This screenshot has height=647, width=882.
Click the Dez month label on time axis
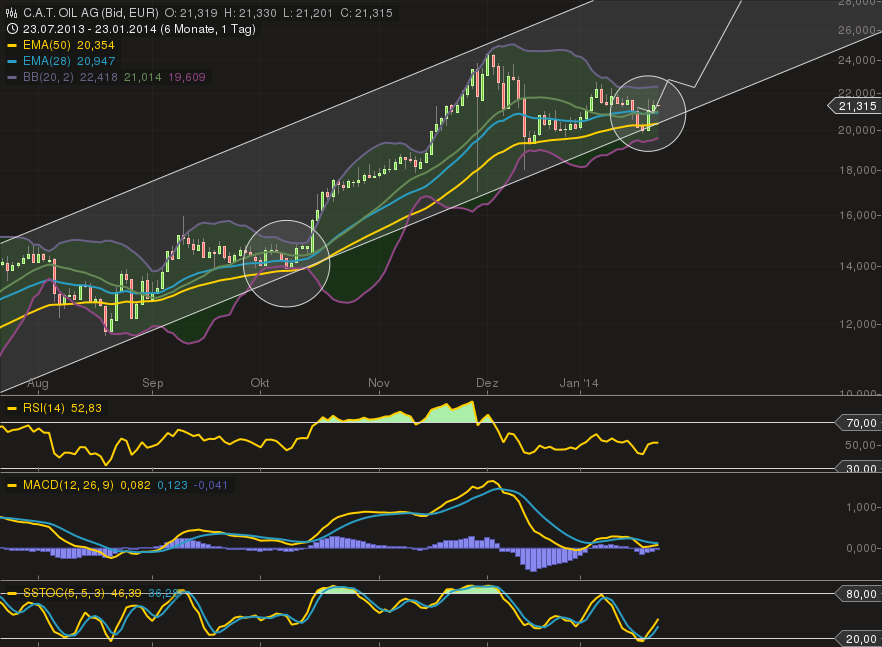pyautogui.click(x=487, y=383)
